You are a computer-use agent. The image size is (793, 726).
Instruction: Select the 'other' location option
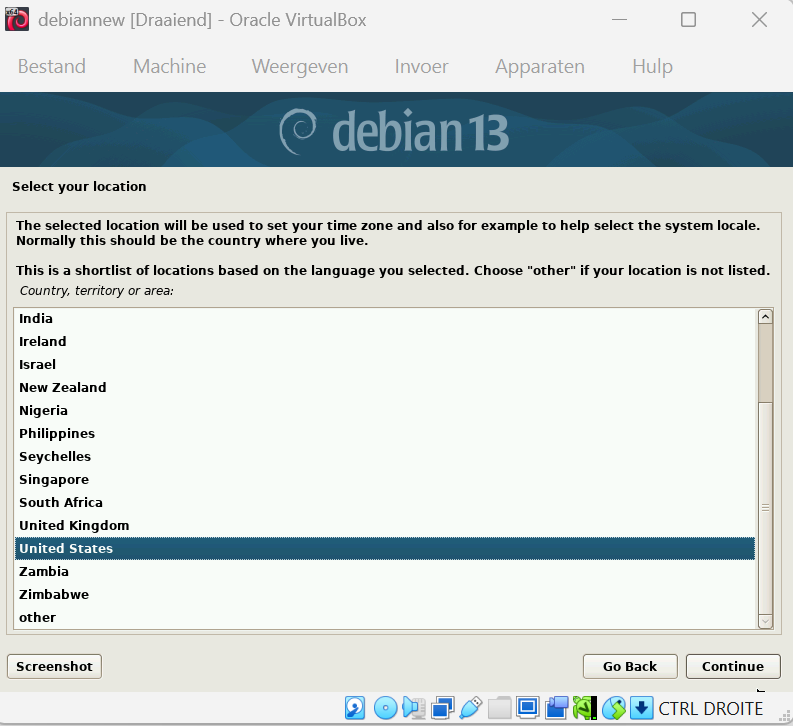pyautogui.click(x=384, y=617)
